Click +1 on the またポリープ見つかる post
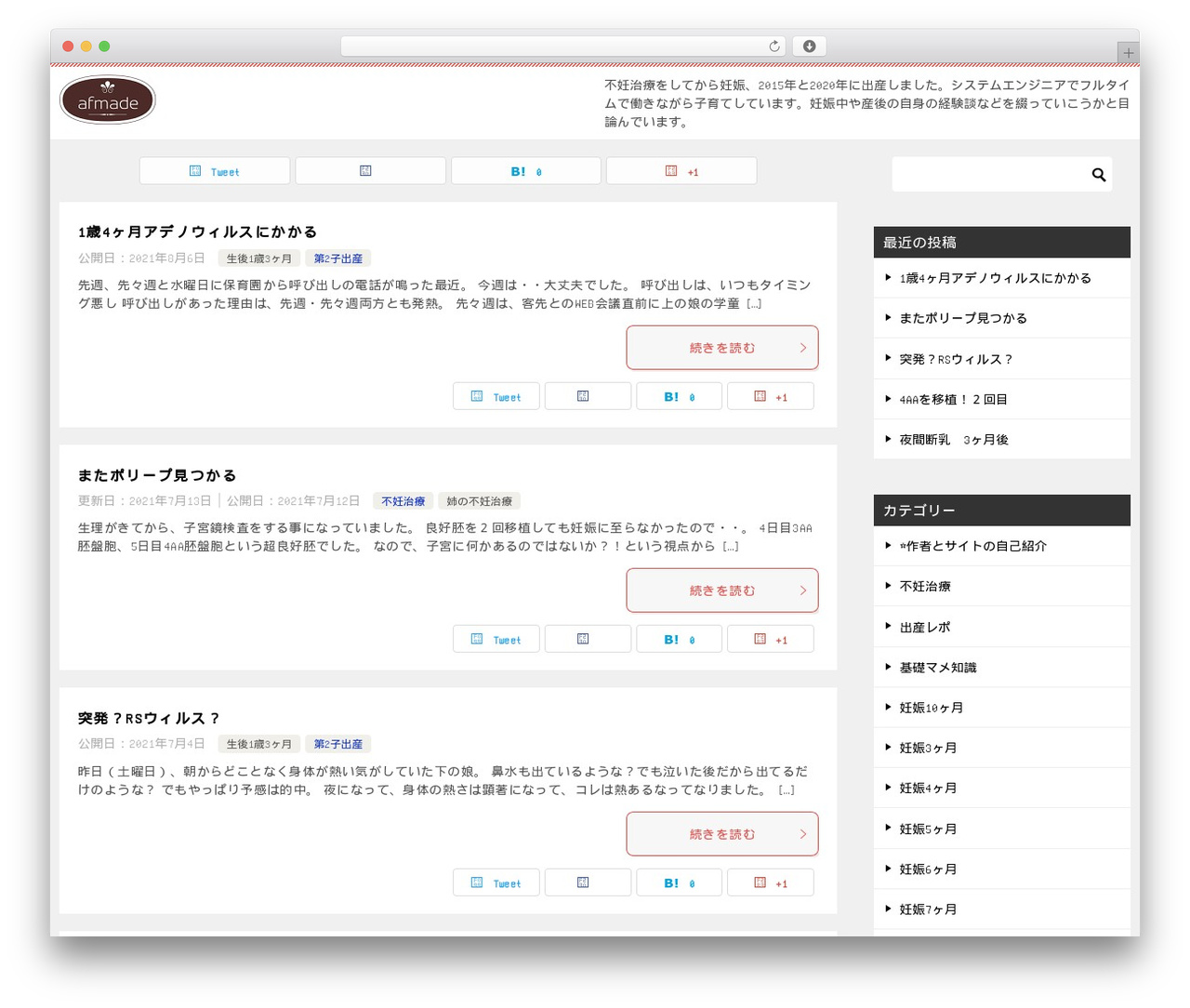This screenshot has height=1008, width=1190. [771, 639]
